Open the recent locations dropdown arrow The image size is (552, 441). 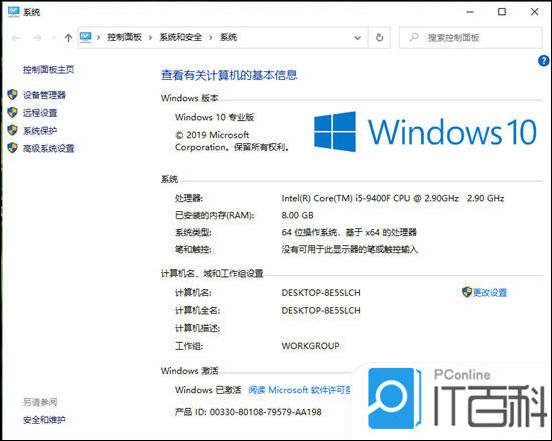click(54, 38)
